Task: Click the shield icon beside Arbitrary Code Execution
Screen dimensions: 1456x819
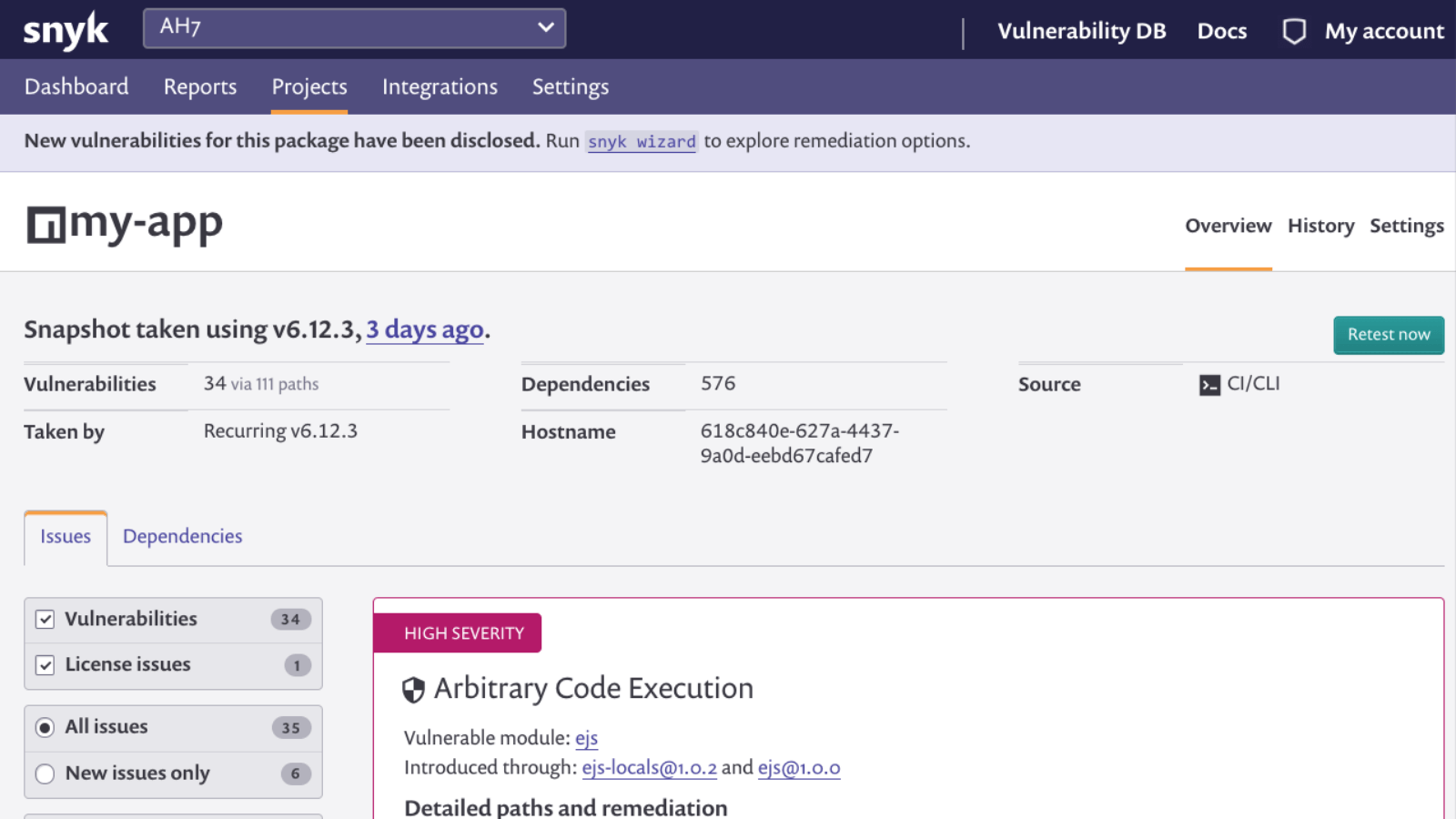Action: [x=413, y=690]
